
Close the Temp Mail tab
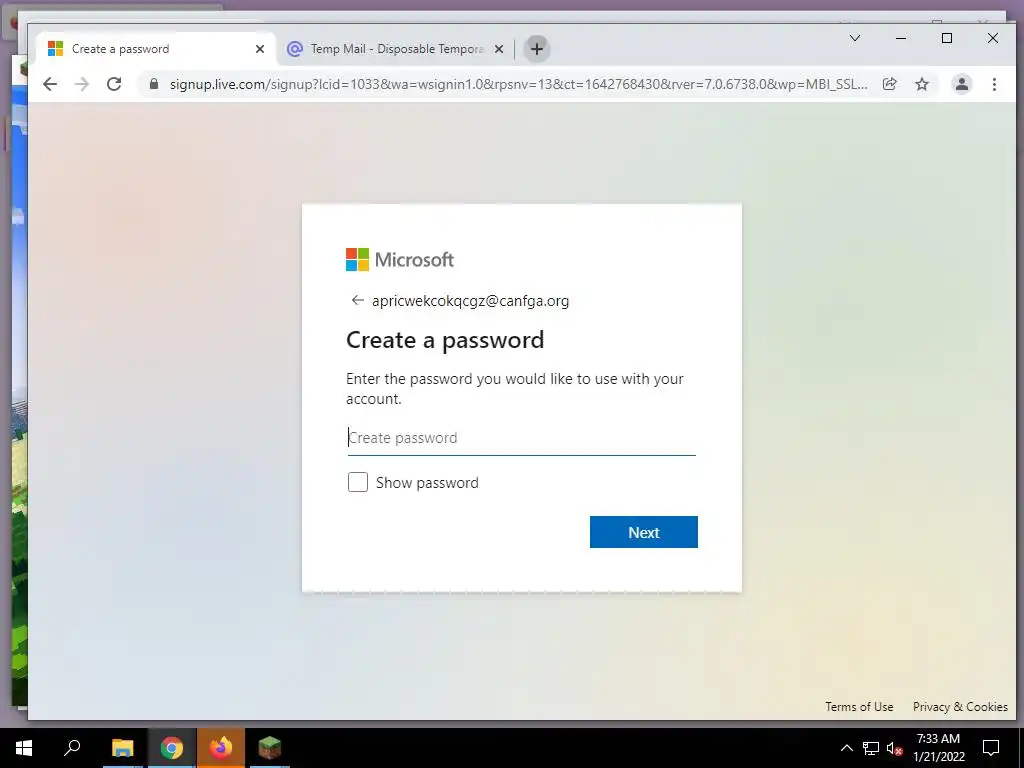coord(499,49)
